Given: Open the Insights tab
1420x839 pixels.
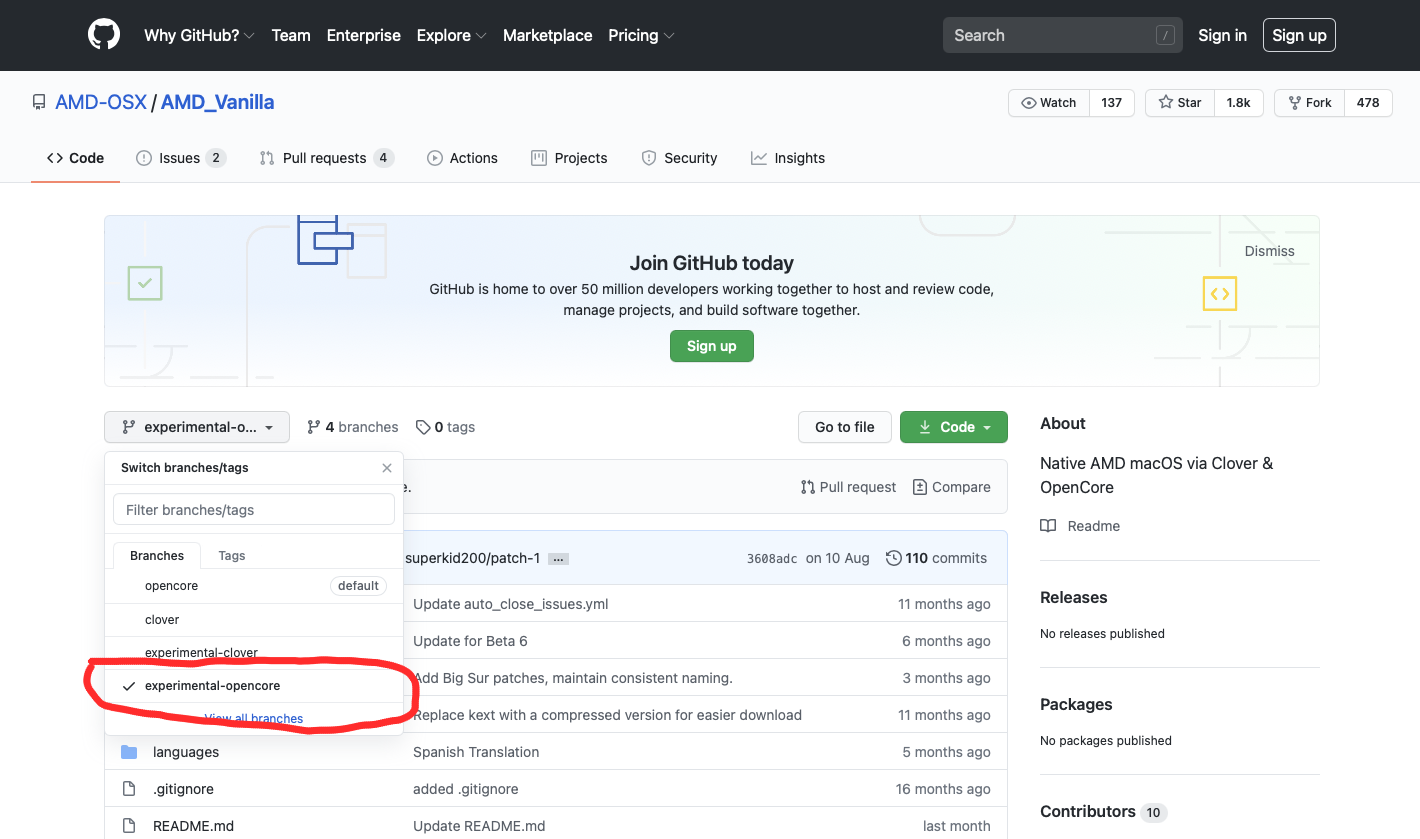Looking at the screenshot, I should tap(788, 158).
